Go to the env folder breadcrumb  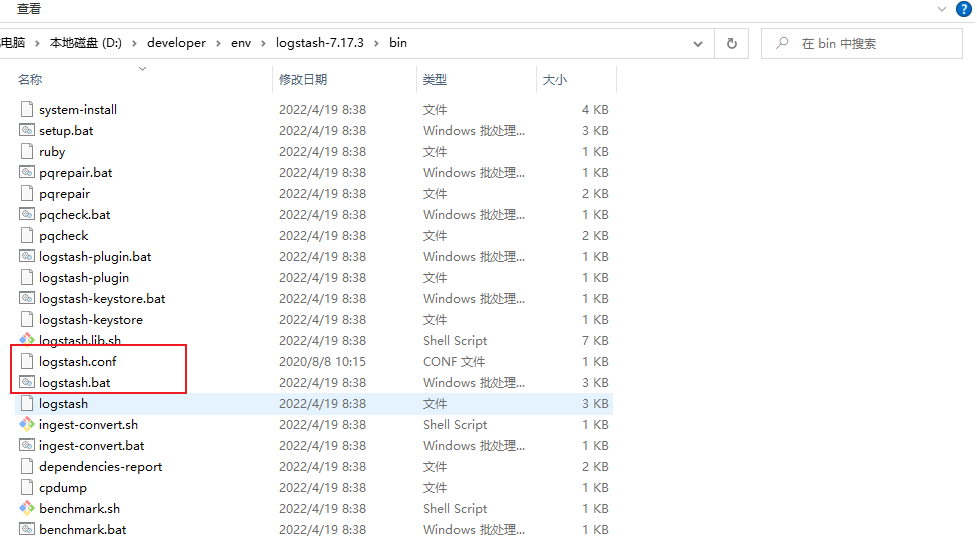tap(241, 43)
